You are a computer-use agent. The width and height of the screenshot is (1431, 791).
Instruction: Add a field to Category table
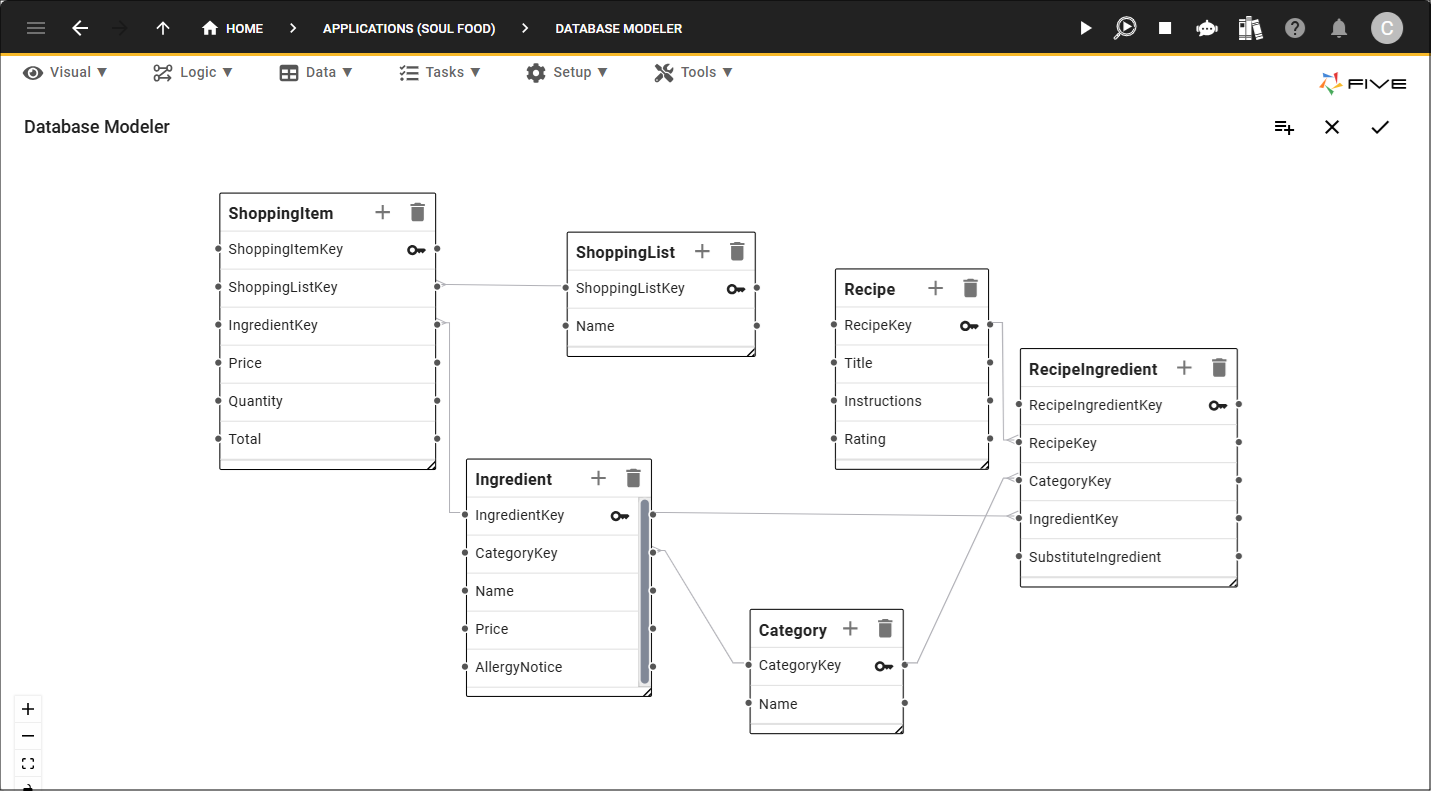(850, 628)
